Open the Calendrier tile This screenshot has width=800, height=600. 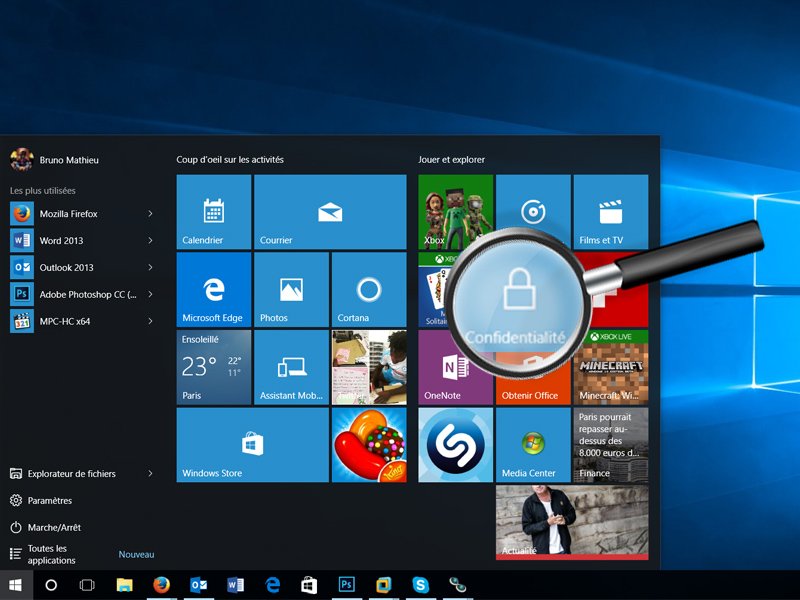212,210
